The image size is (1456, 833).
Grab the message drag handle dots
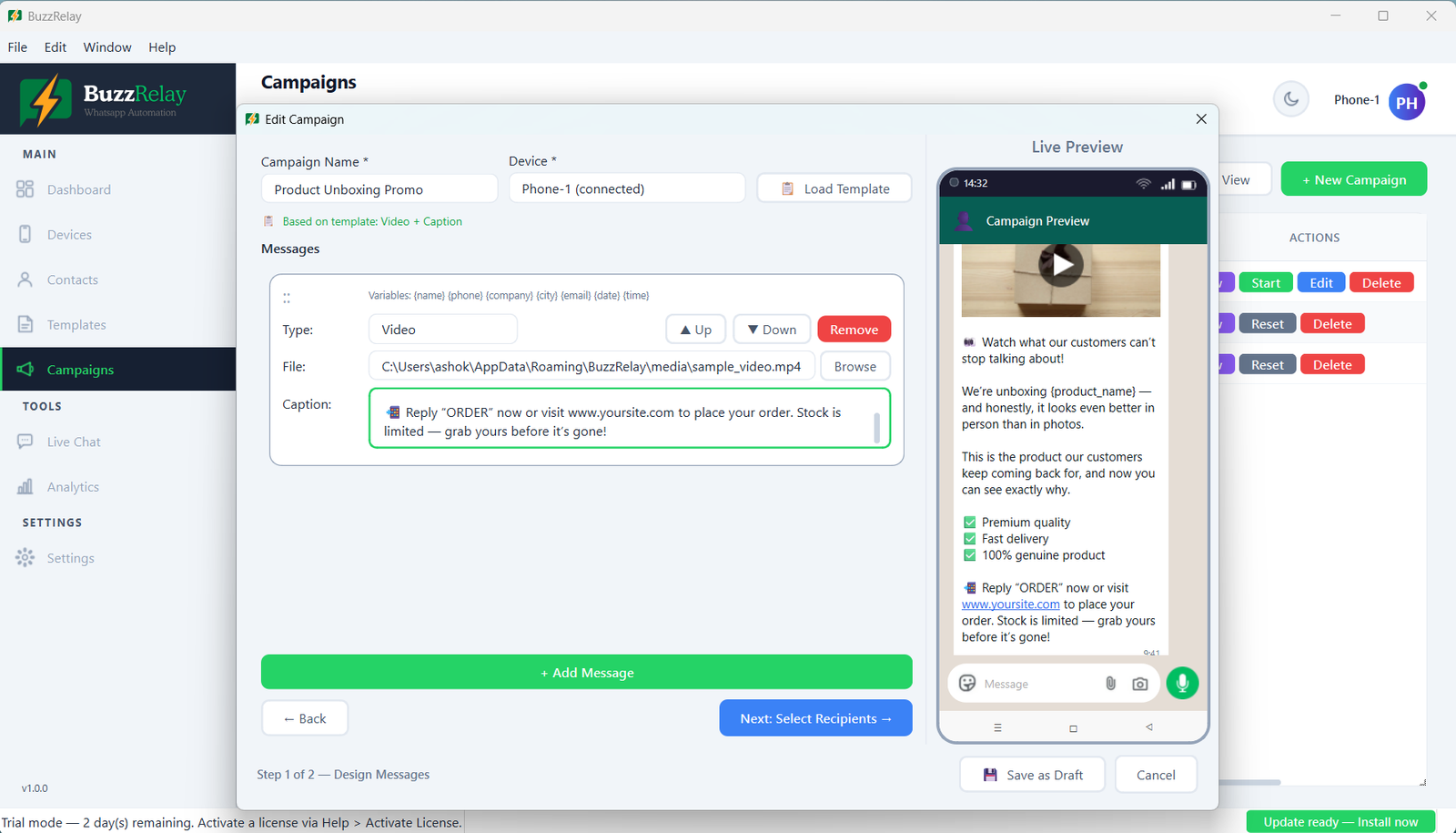[287, 298]
